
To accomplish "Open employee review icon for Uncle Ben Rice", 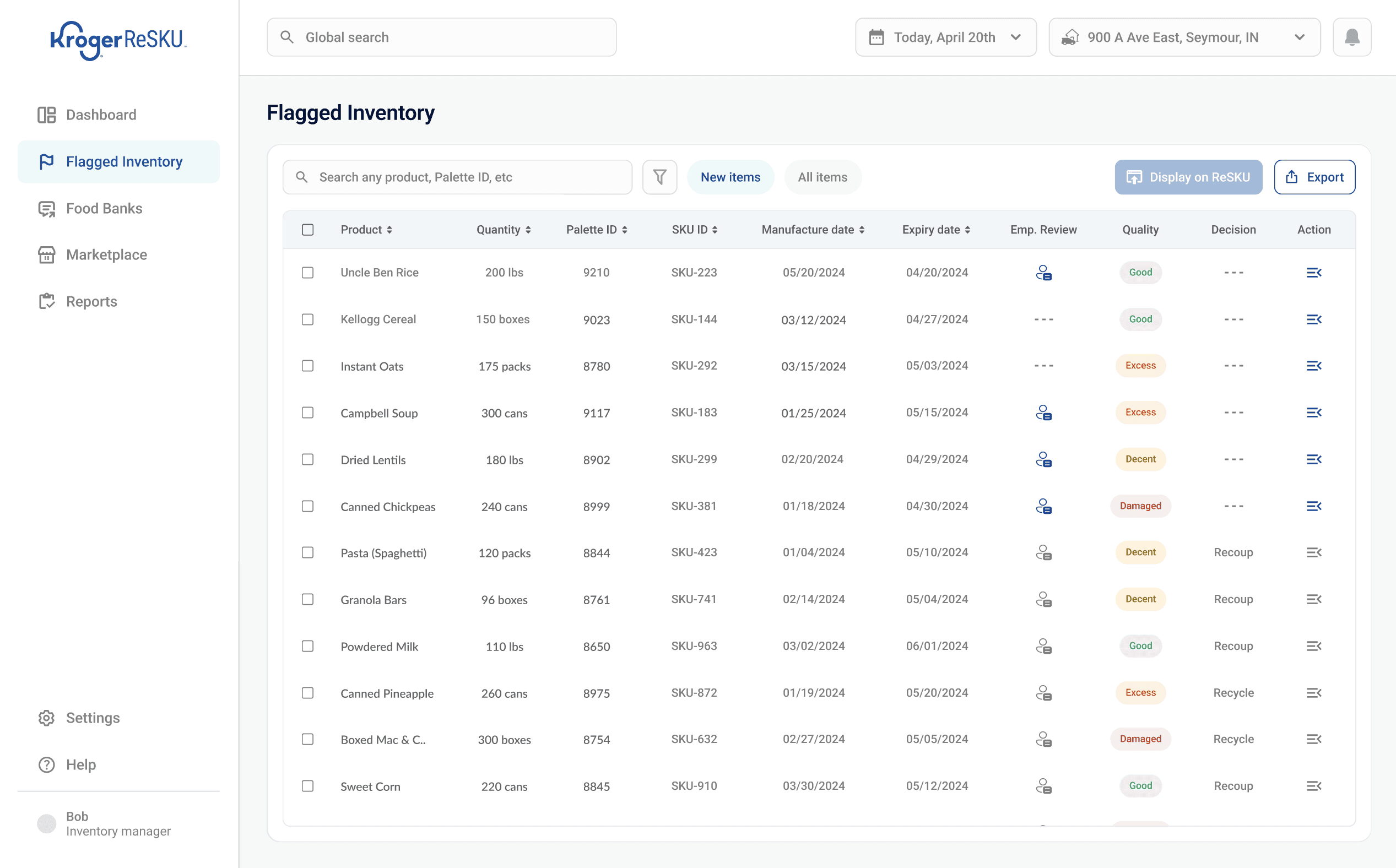I will [x=1043, y=273].
